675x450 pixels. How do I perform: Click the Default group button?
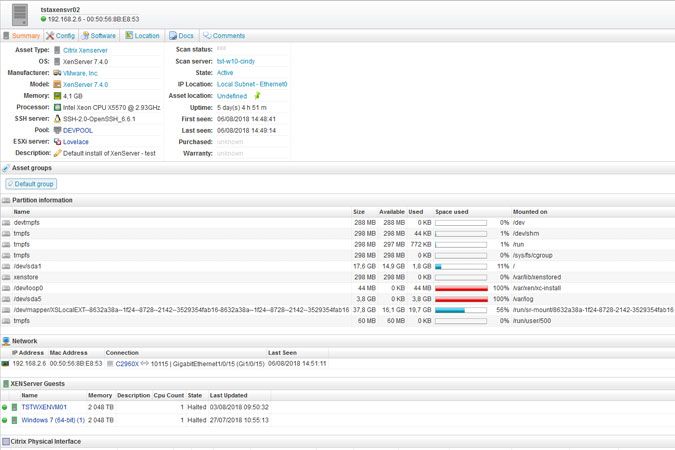click(x=31, y=184)
